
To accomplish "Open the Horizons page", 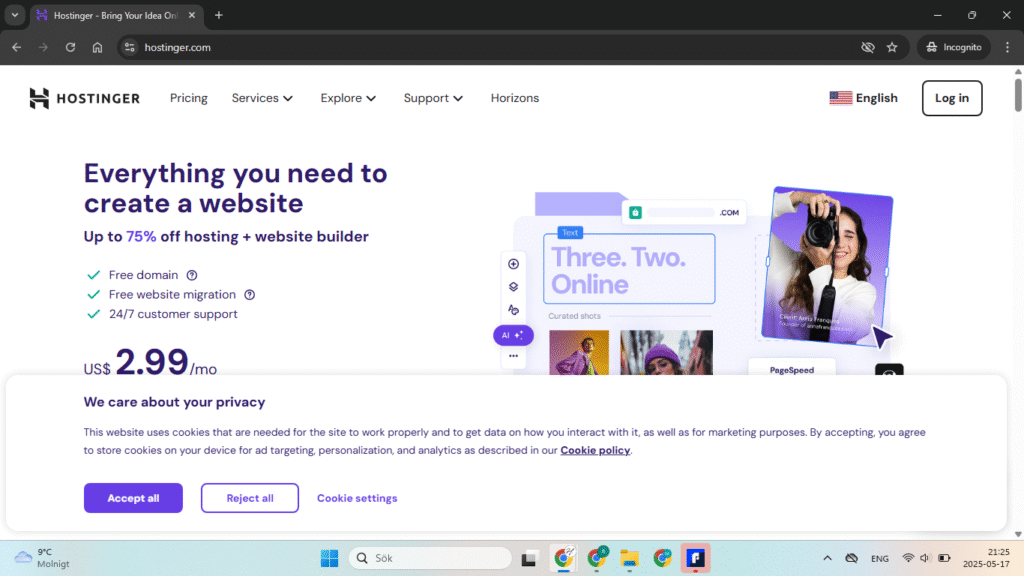I will [515, 98].
